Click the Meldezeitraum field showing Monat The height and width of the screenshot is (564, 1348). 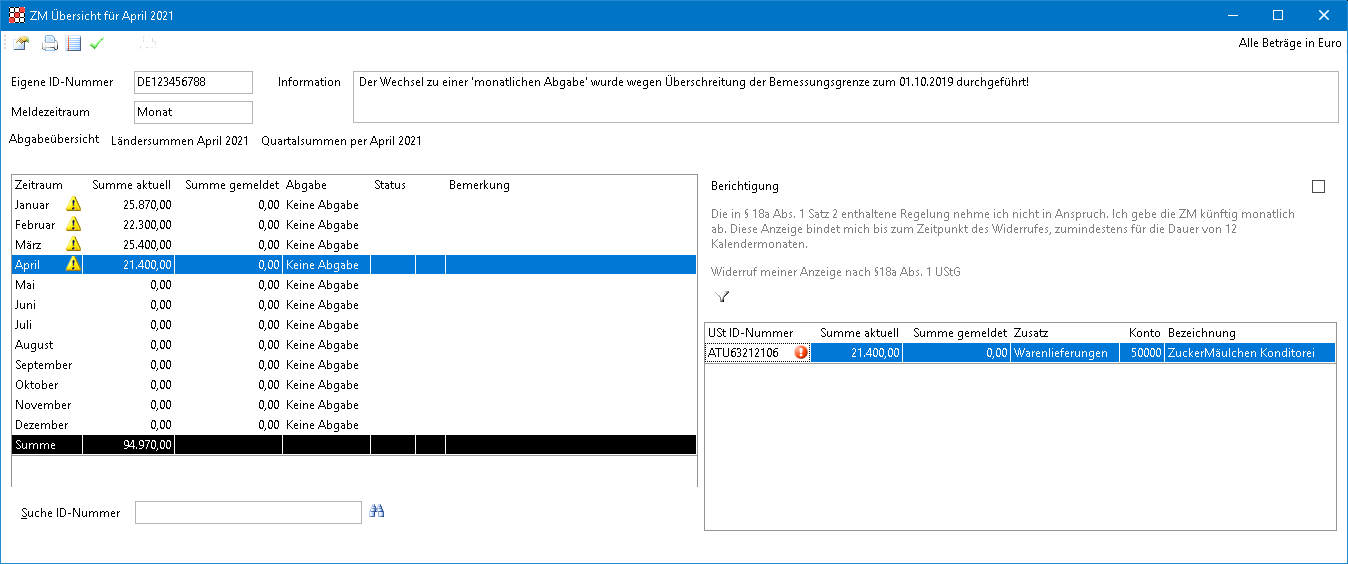pos(193,112)
